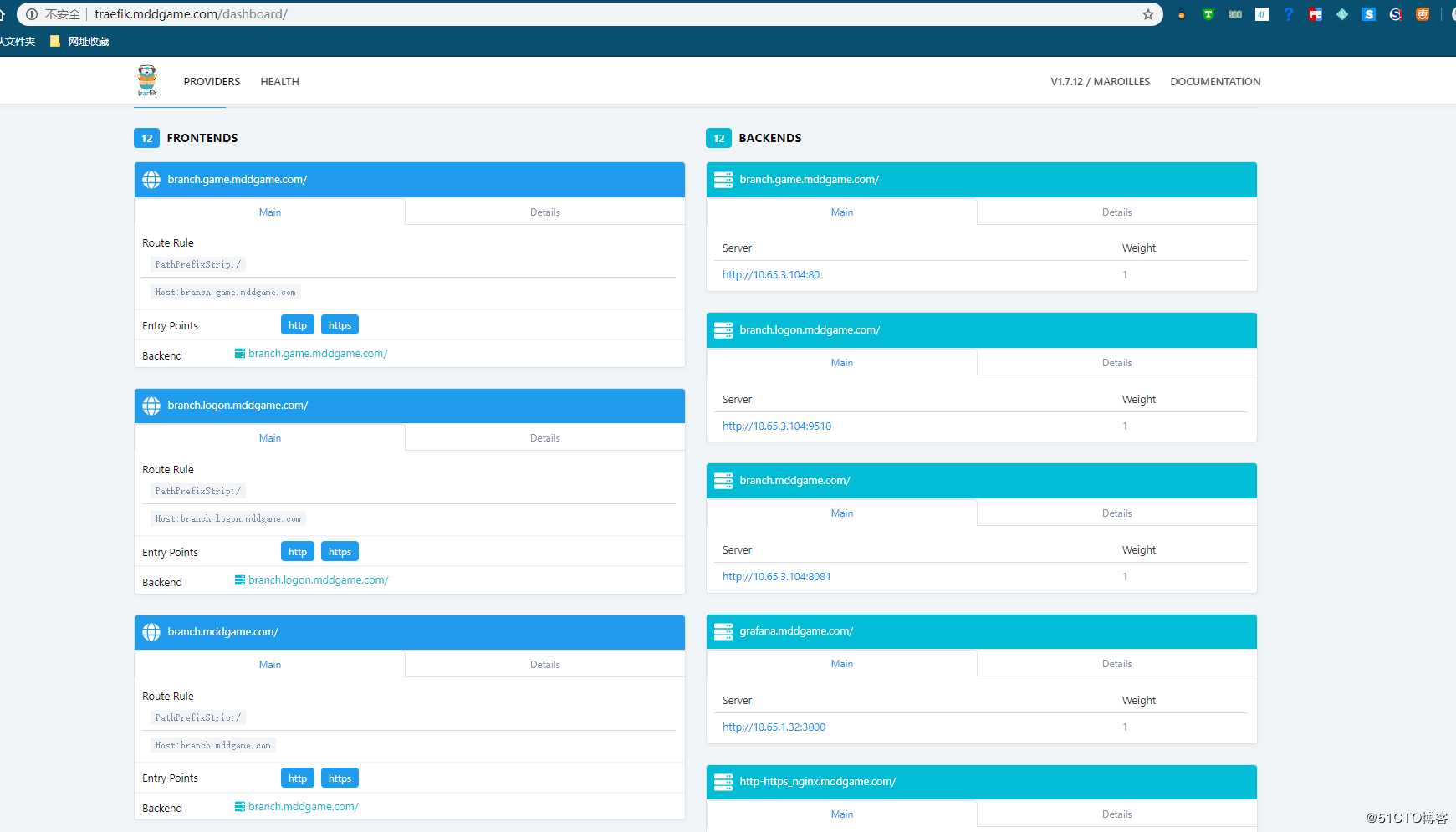Click https entry point of branch.game.mddgame.com frontend
This screenshot has width=1456, height=832.
[340, 325]
